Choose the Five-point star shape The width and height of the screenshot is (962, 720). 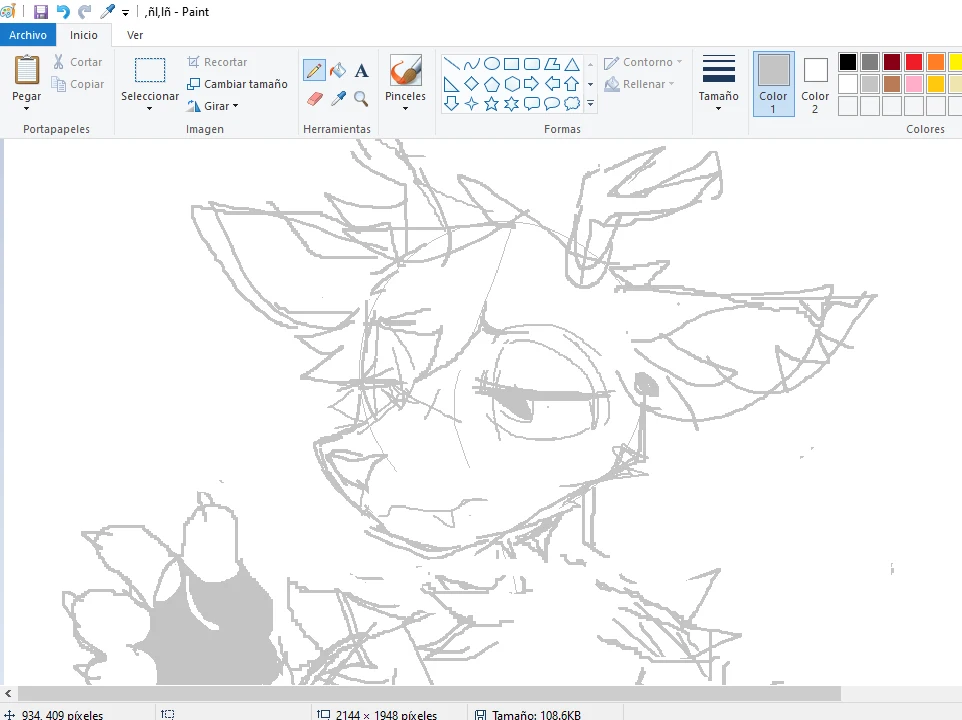coord(491,104)
